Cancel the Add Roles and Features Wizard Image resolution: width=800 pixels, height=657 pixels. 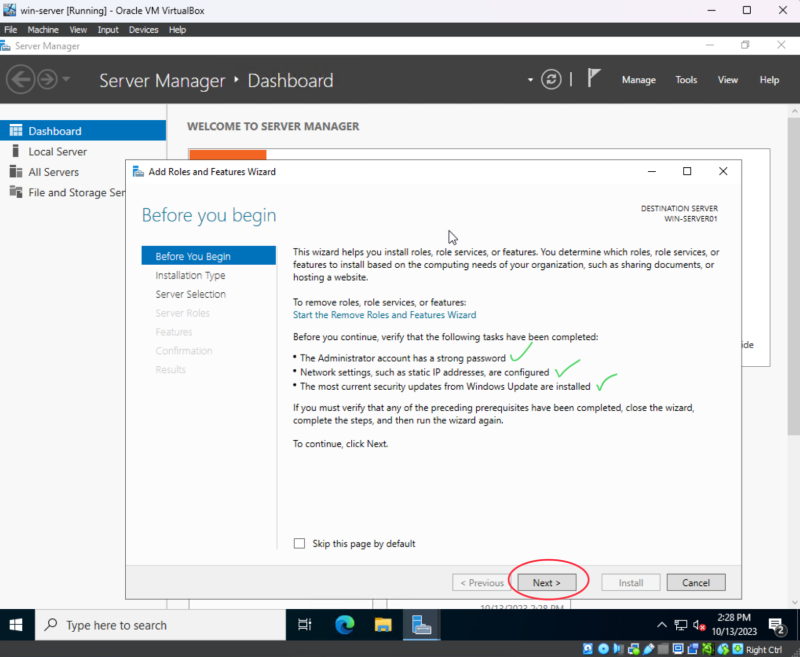point(695,582)
